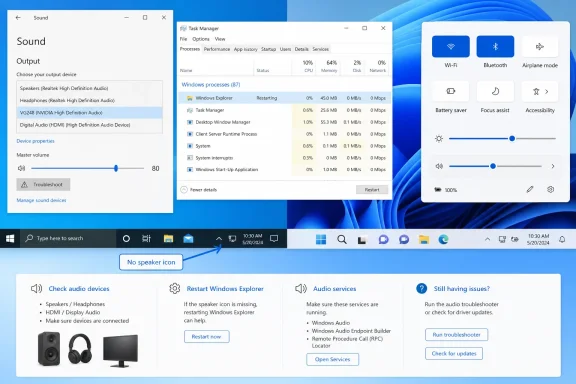Switch to Performance tab
576x384 pixels.
pos(217,49)
